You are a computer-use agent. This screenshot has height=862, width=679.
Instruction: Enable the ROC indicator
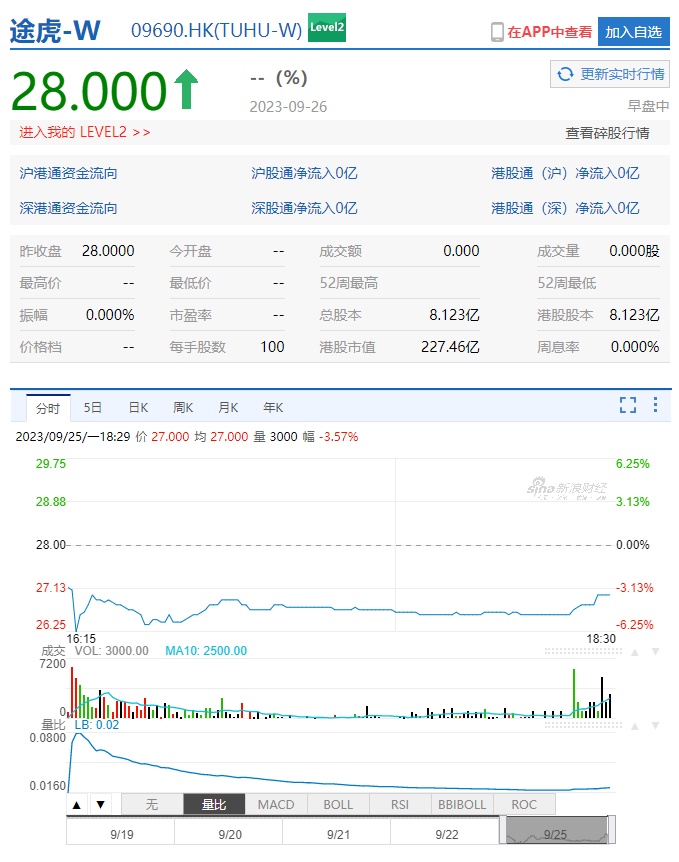[x=524, y=804]
